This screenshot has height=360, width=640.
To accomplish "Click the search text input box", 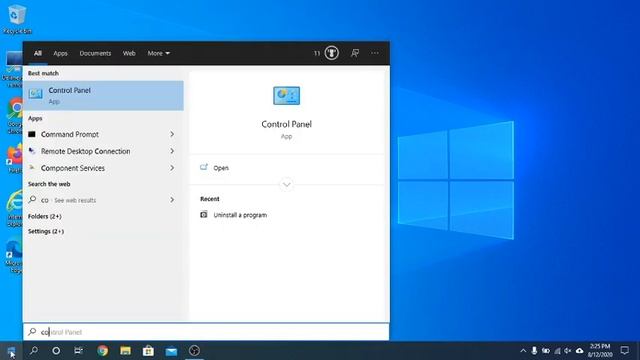I will coord(206,332).
